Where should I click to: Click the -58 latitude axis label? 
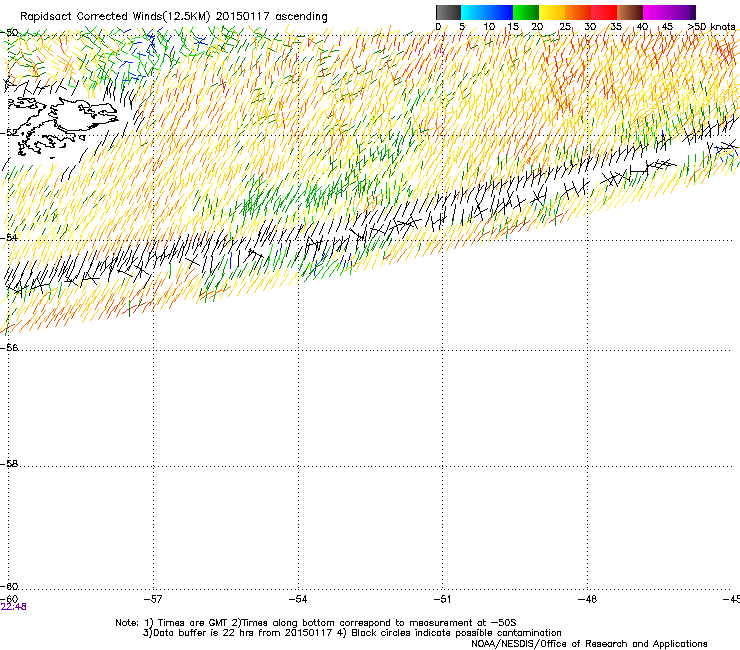point(9,464)
